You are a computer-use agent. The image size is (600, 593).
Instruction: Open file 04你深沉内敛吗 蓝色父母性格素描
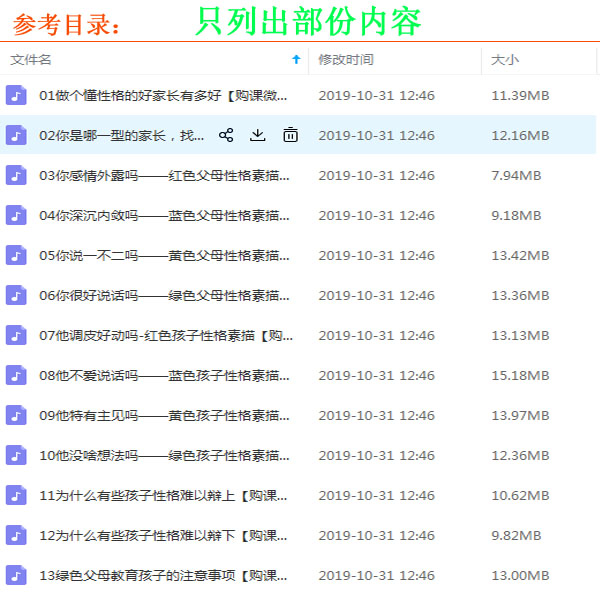[x=165, y=215]
